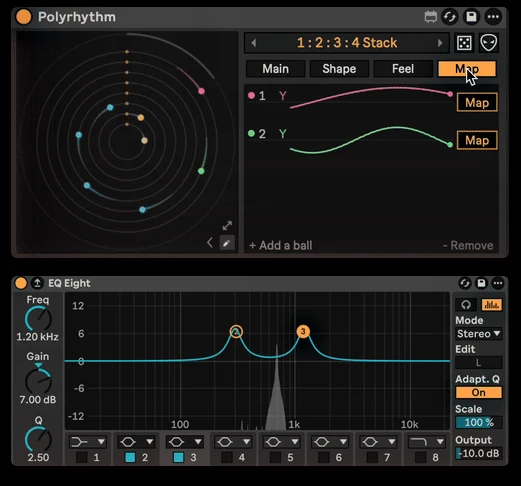This screenshot has height=486, width=521.
Task: Disable EQ band 3
Action: click(178, 457)
